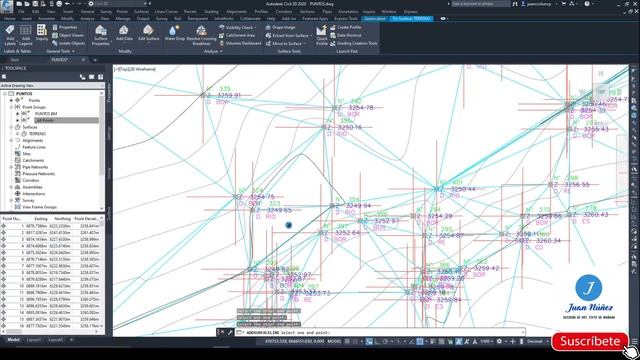Select point number 10 row
The image size is (640, 360).
click(x=51, y=286)
